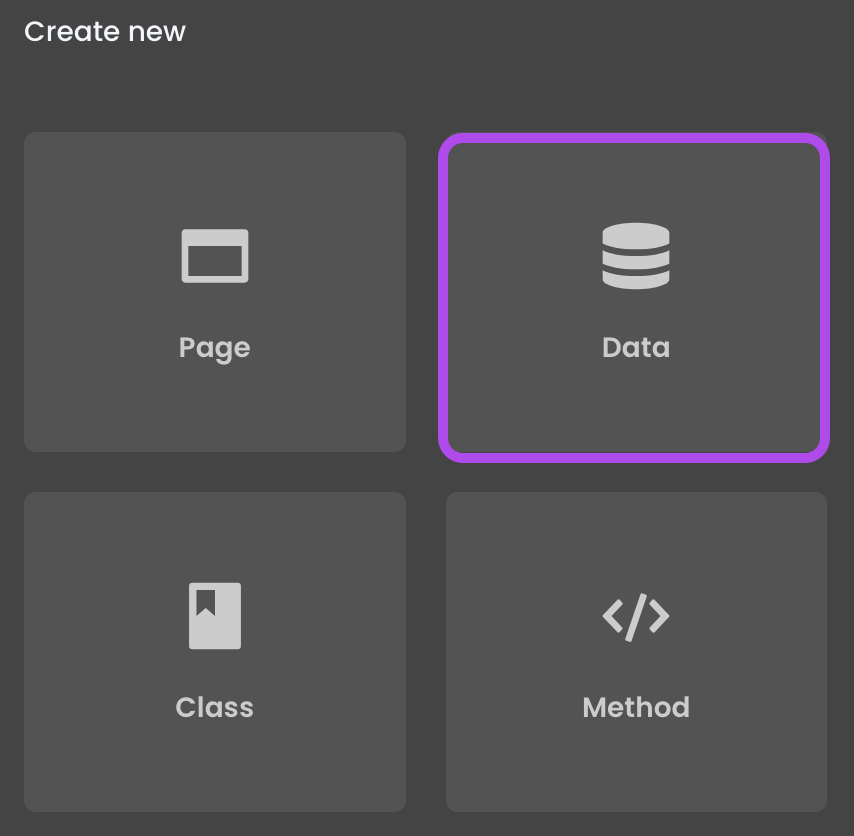854x836 pixels.
Task: Open new Page creation option
Action: pyautogui.click(x=215, y=292)
